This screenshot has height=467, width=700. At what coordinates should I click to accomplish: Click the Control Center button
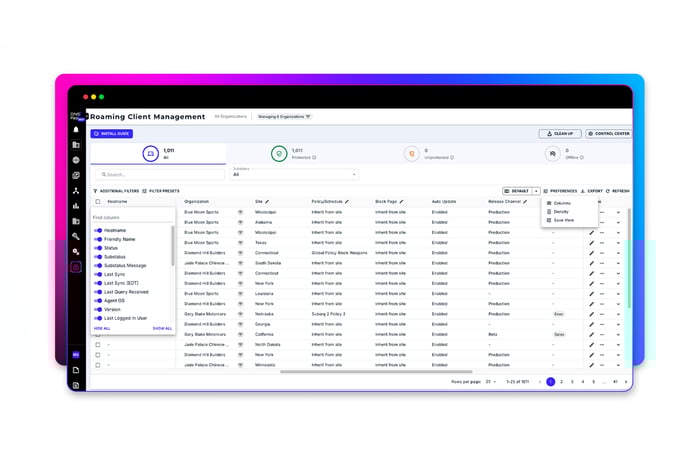pos(609,133)
